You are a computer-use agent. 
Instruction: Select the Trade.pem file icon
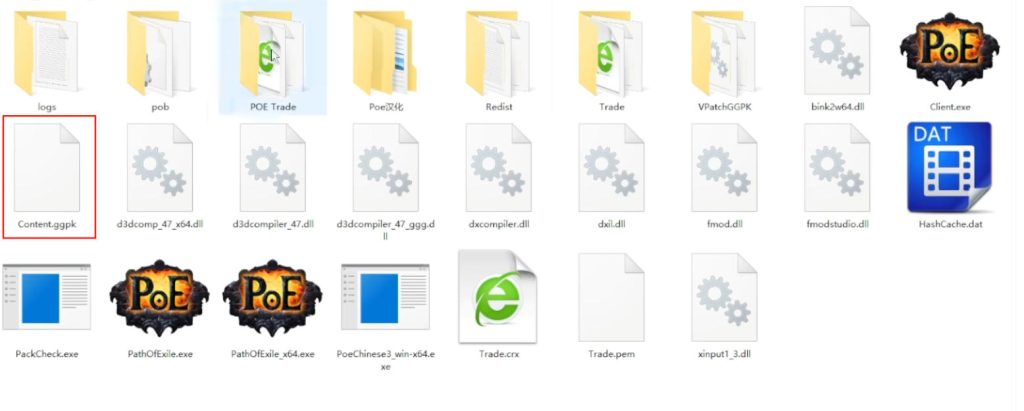[612, 297]
